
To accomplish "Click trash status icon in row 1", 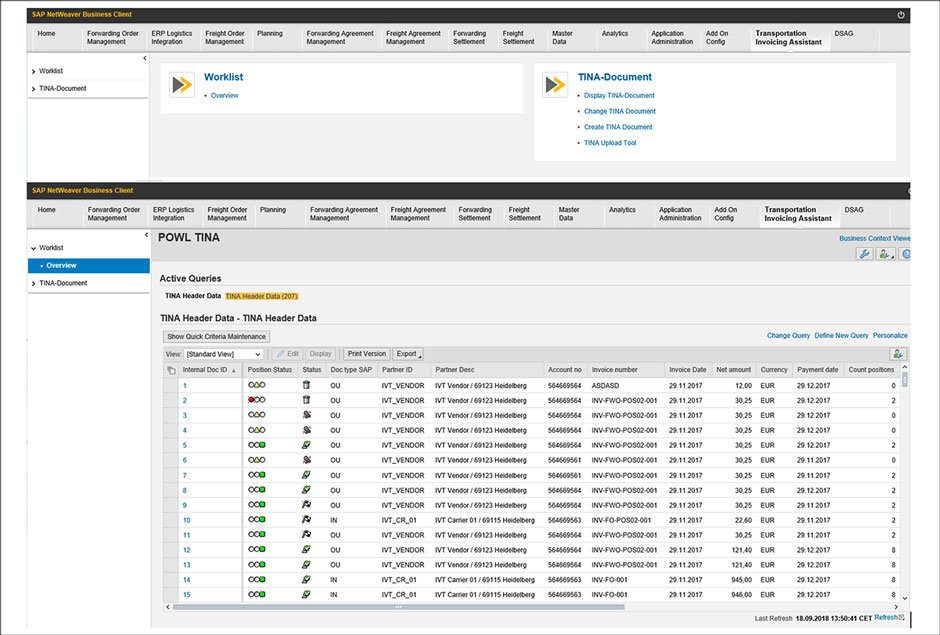I will click(306, 385).
